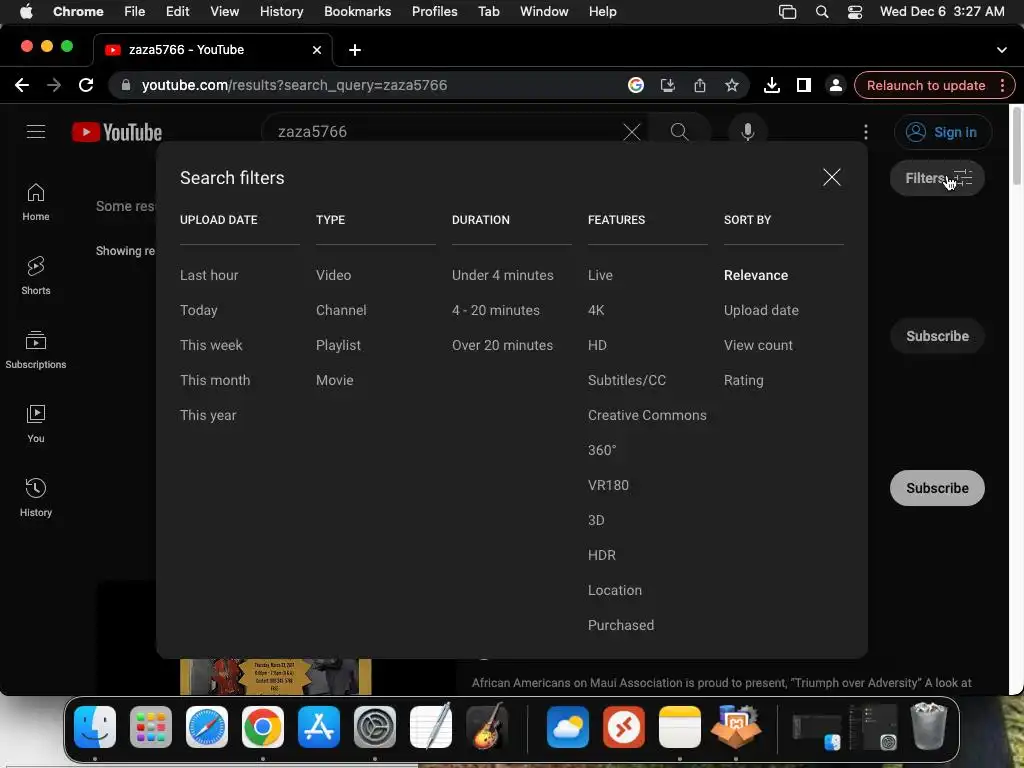
Task: Go back with browser back arrow
Action: (22, 86)
